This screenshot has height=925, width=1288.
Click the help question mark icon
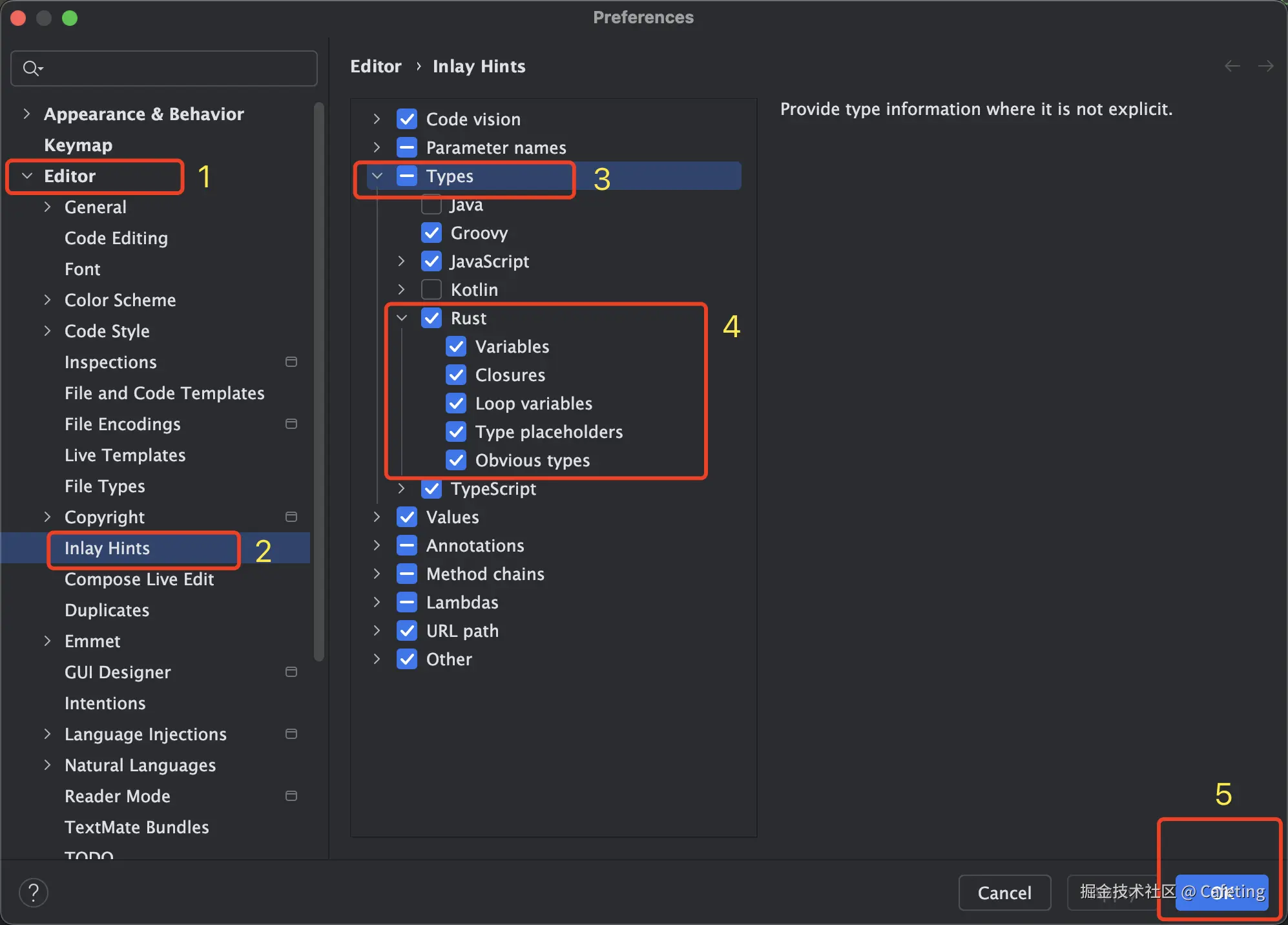tap(34, 893)
